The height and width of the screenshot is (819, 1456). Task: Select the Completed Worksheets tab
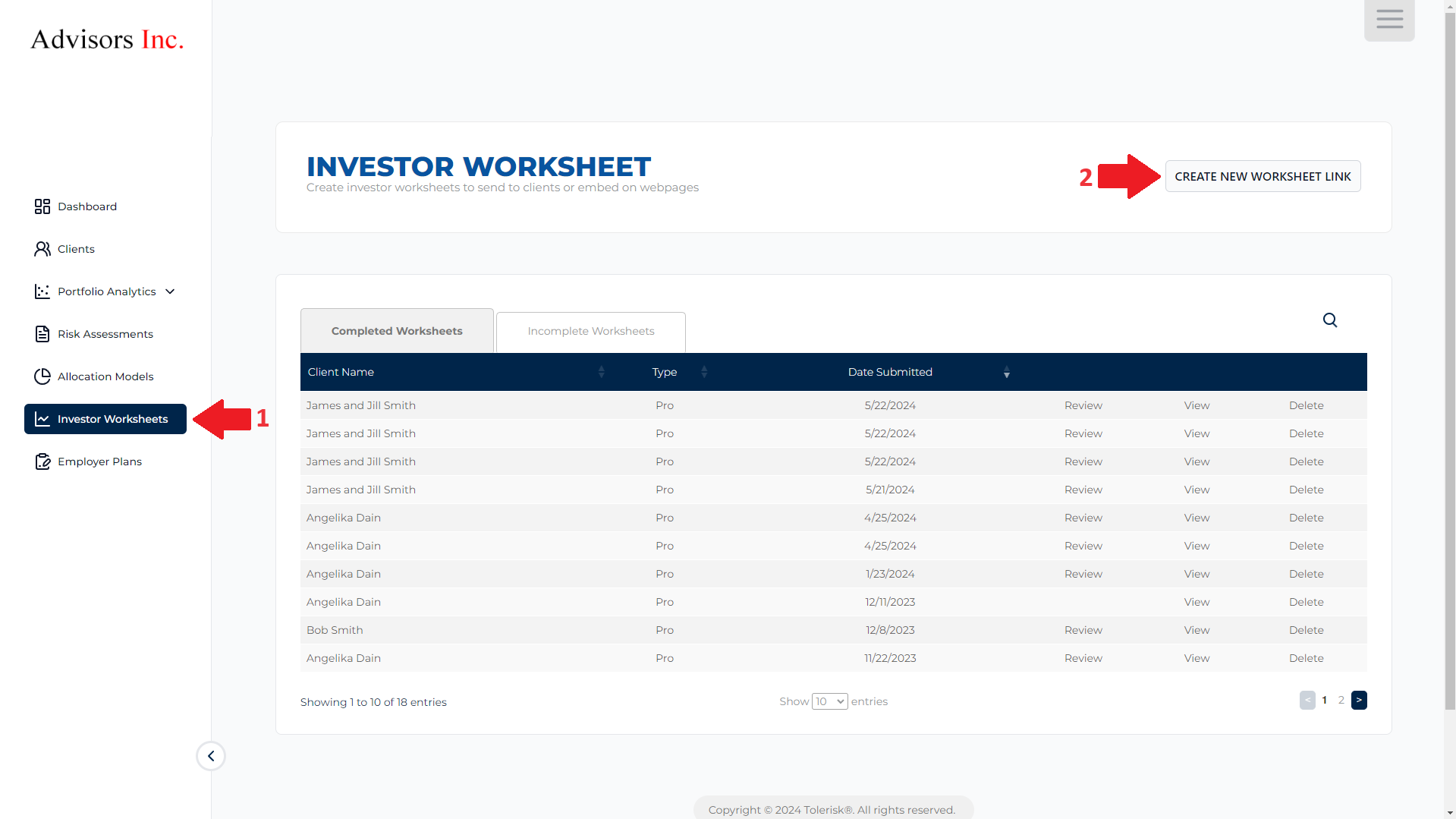396,331
